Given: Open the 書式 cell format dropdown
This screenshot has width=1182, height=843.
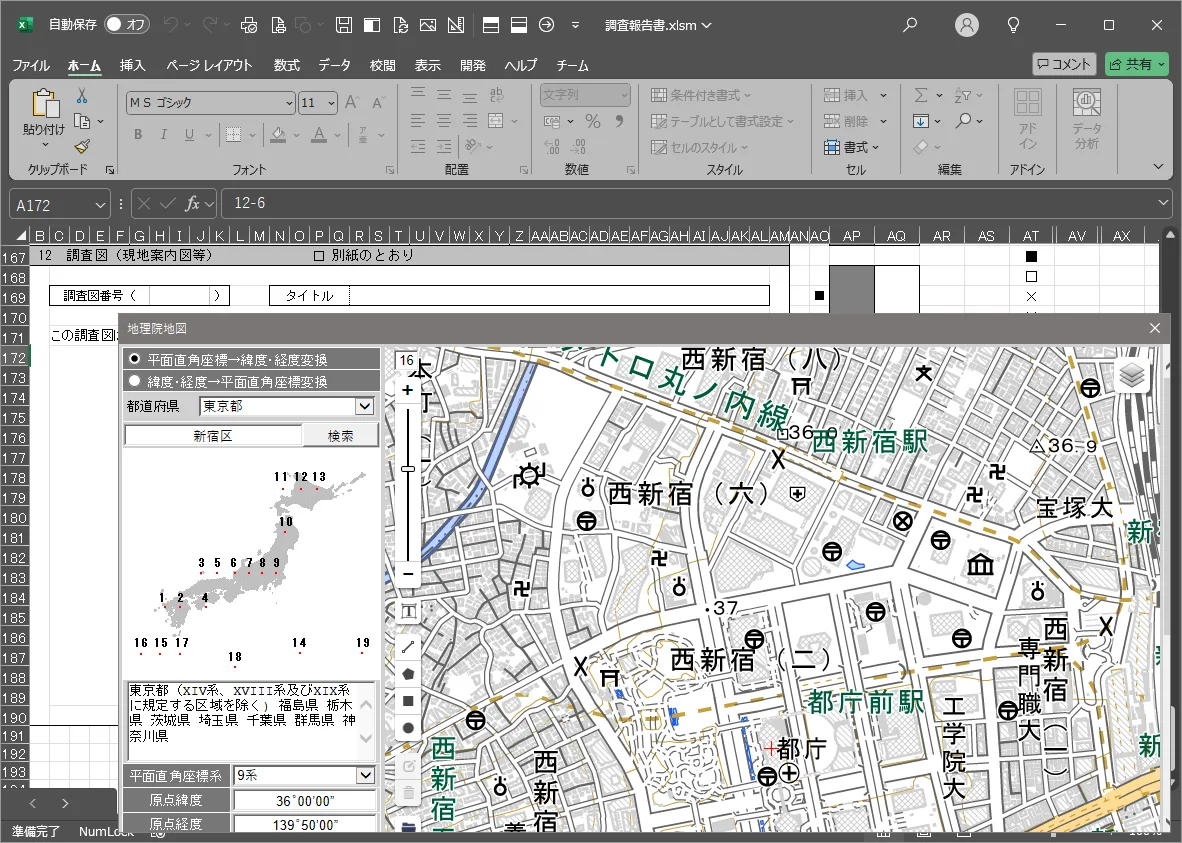Looking at the screenshot, I should pyautogui.click(x=852, y=147).
